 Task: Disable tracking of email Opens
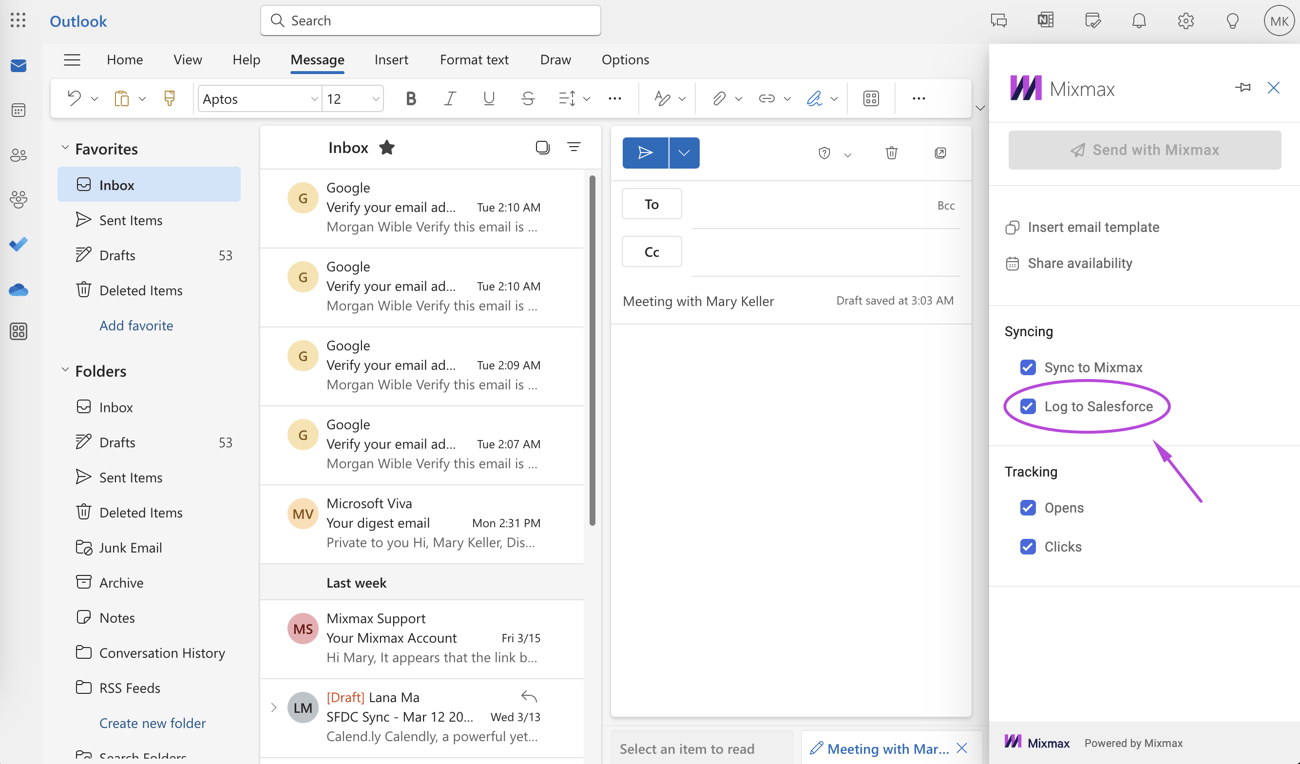click(1028, 508)
